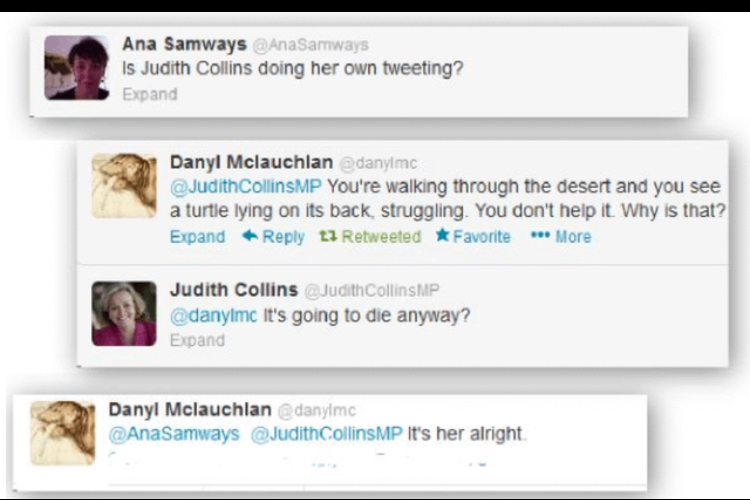
Task: Click the three-dot More icon
Action: pyautogui.click(x=540, y=235)
